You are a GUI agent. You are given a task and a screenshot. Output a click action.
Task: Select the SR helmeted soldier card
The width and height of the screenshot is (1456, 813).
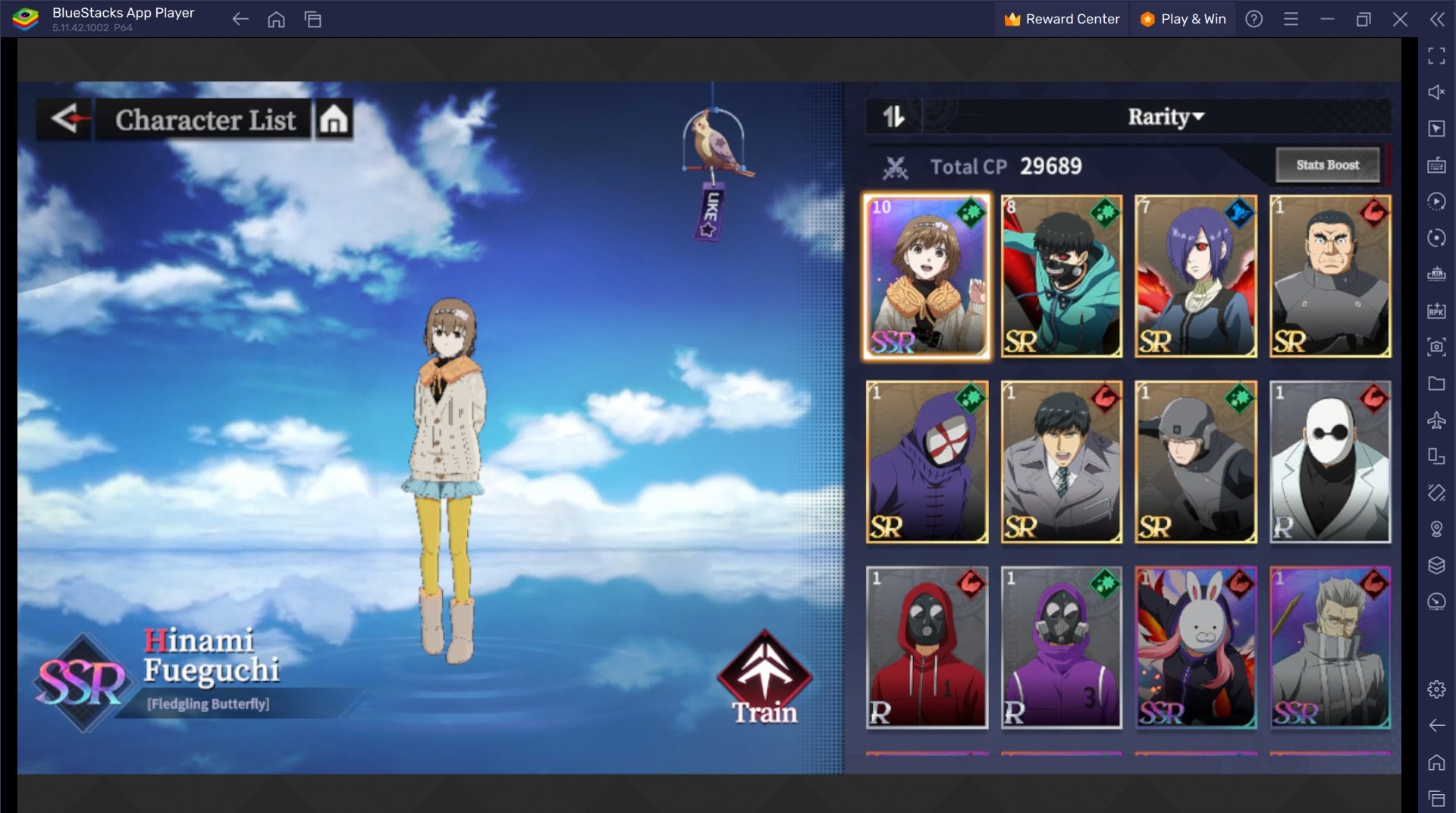click(1195, 462)
